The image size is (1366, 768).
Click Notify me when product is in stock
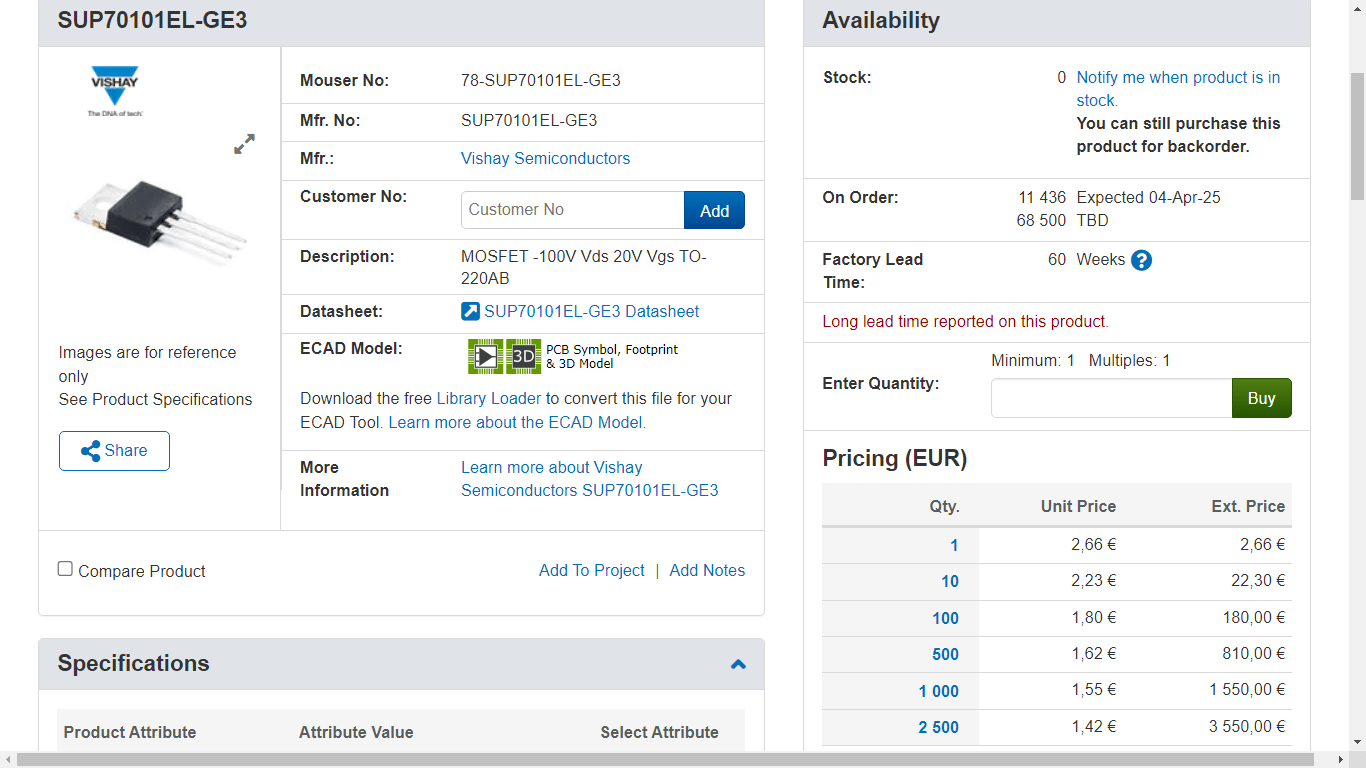point(1178,89)
